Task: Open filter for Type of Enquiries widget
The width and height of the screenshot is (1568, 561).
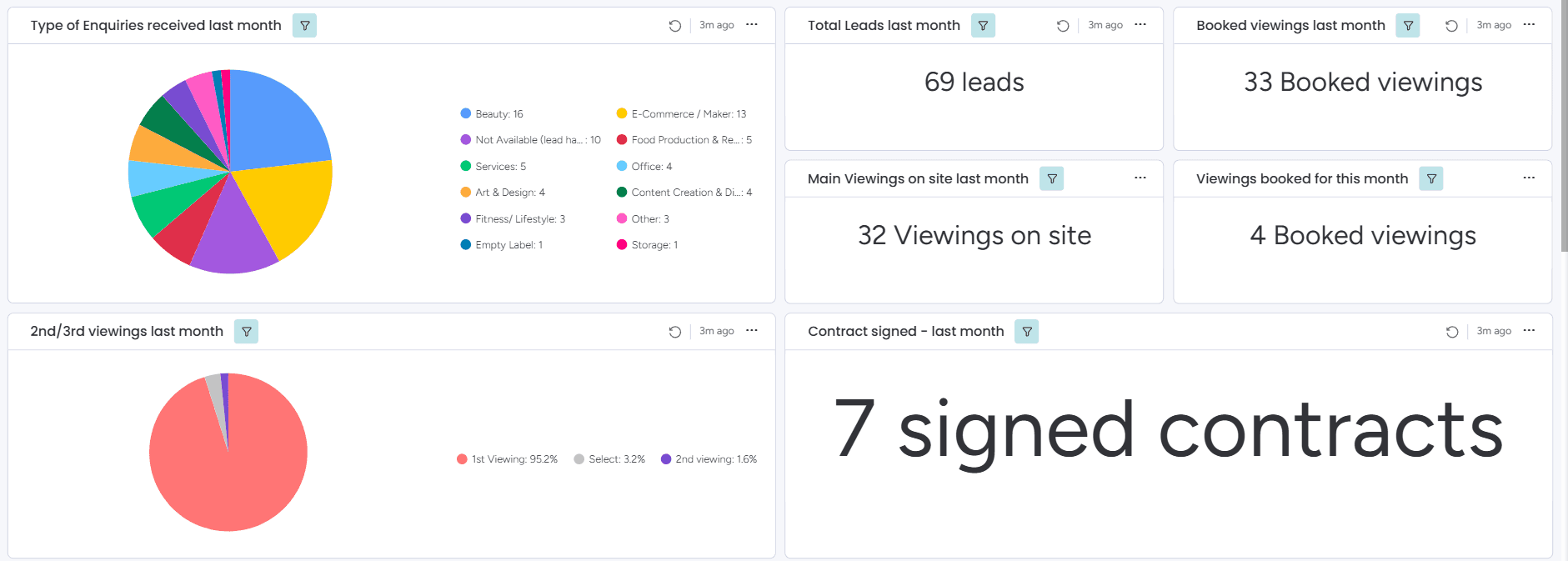Action: coord(305,26)
